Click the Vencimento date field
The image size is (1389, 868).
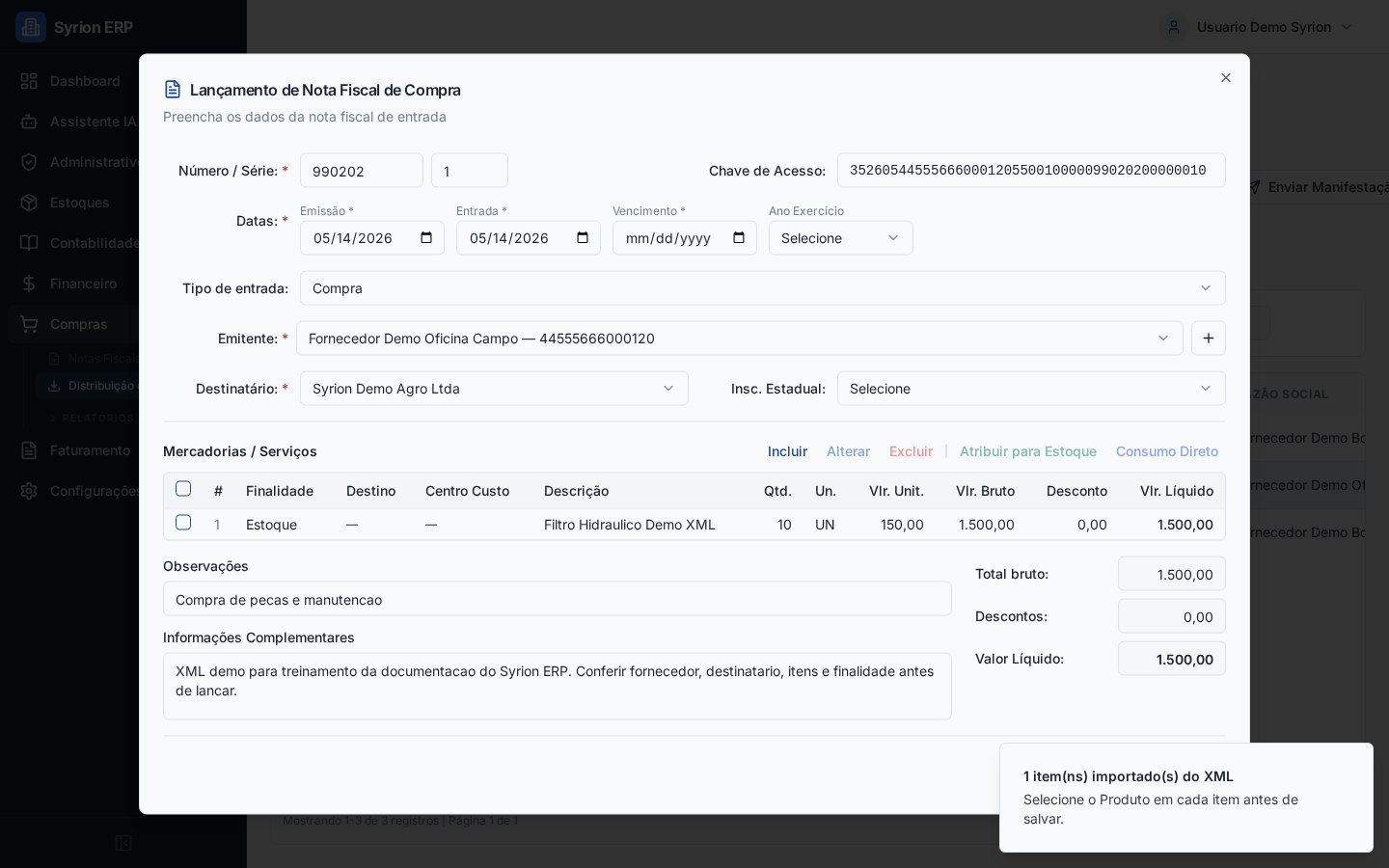pos(685,238)
